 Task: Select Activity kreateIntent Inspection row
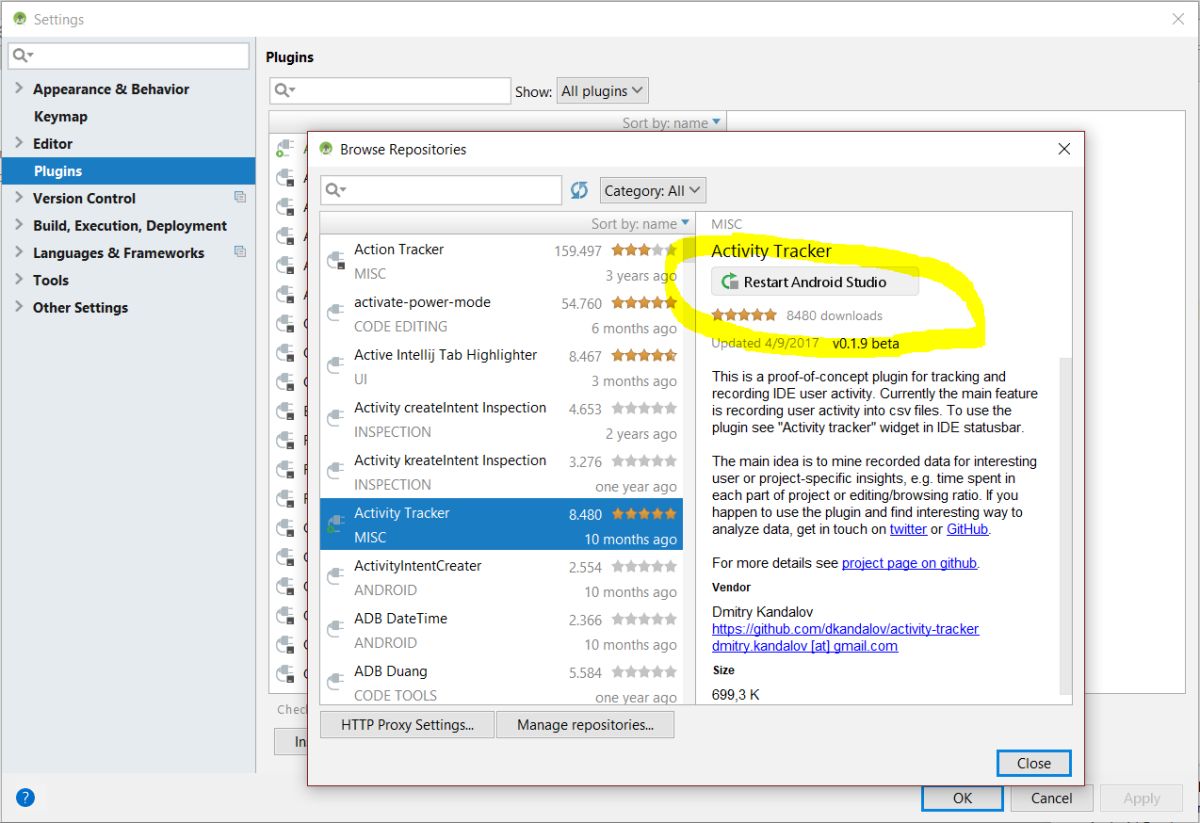pyautogui.click(x=501, y=473)
